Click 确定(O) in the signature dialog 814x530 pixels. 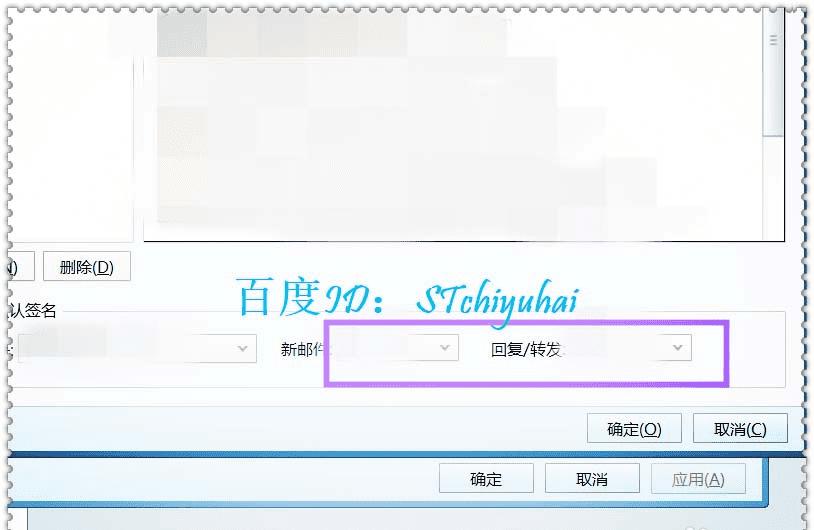click(x=634, y=428)
